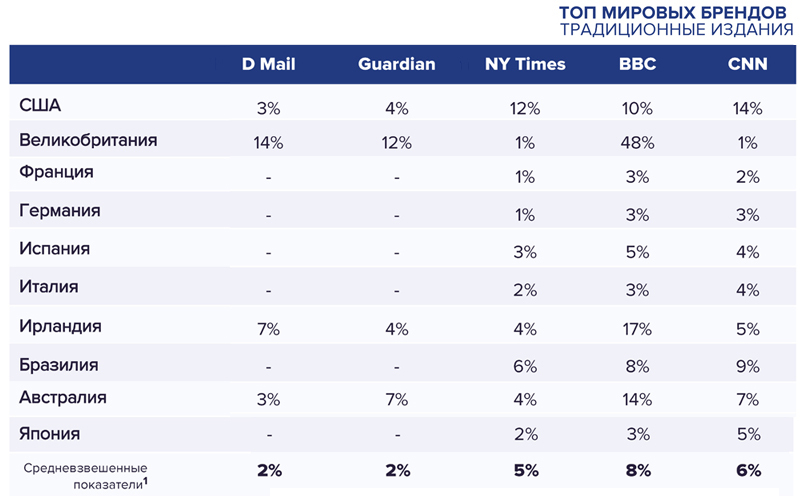Click the Бразилия row label
The width and height of the screenshot is (800, 496).
tap(59, 364)
